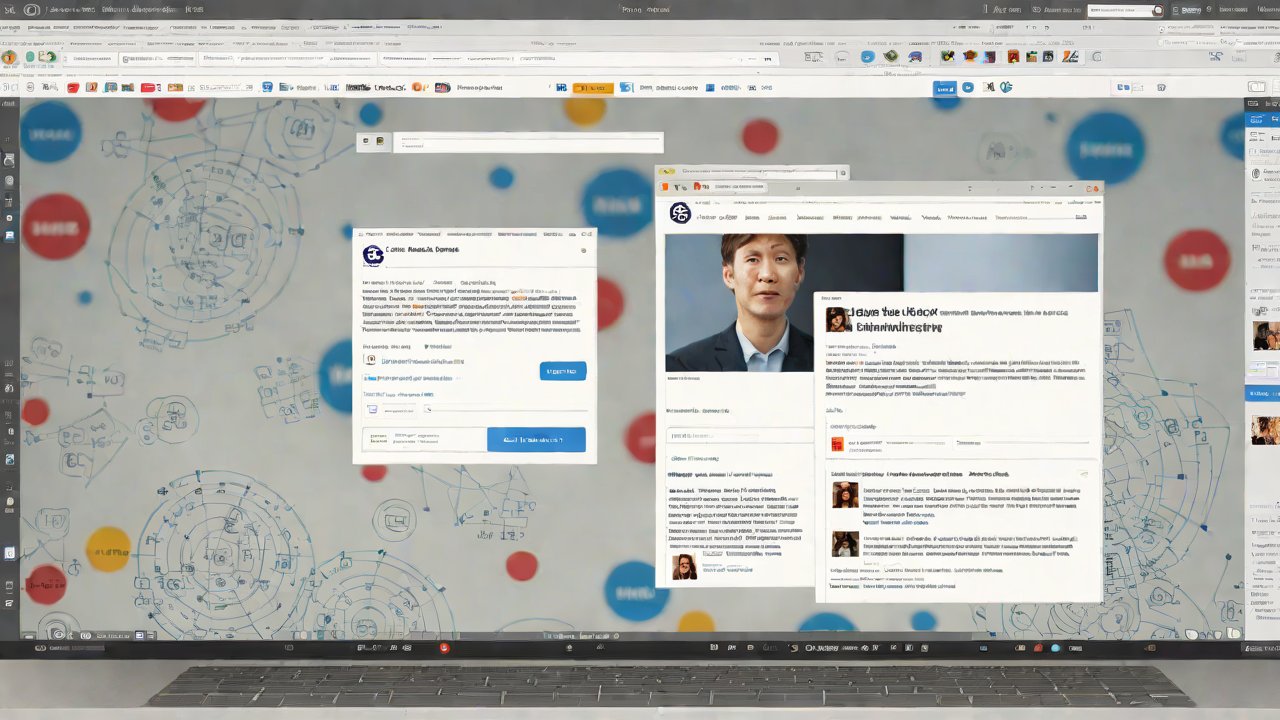This screenshot has width=1280, height=720.
Task: Click the small gear icon in the left dialog header
Action: tap(583, 251)
